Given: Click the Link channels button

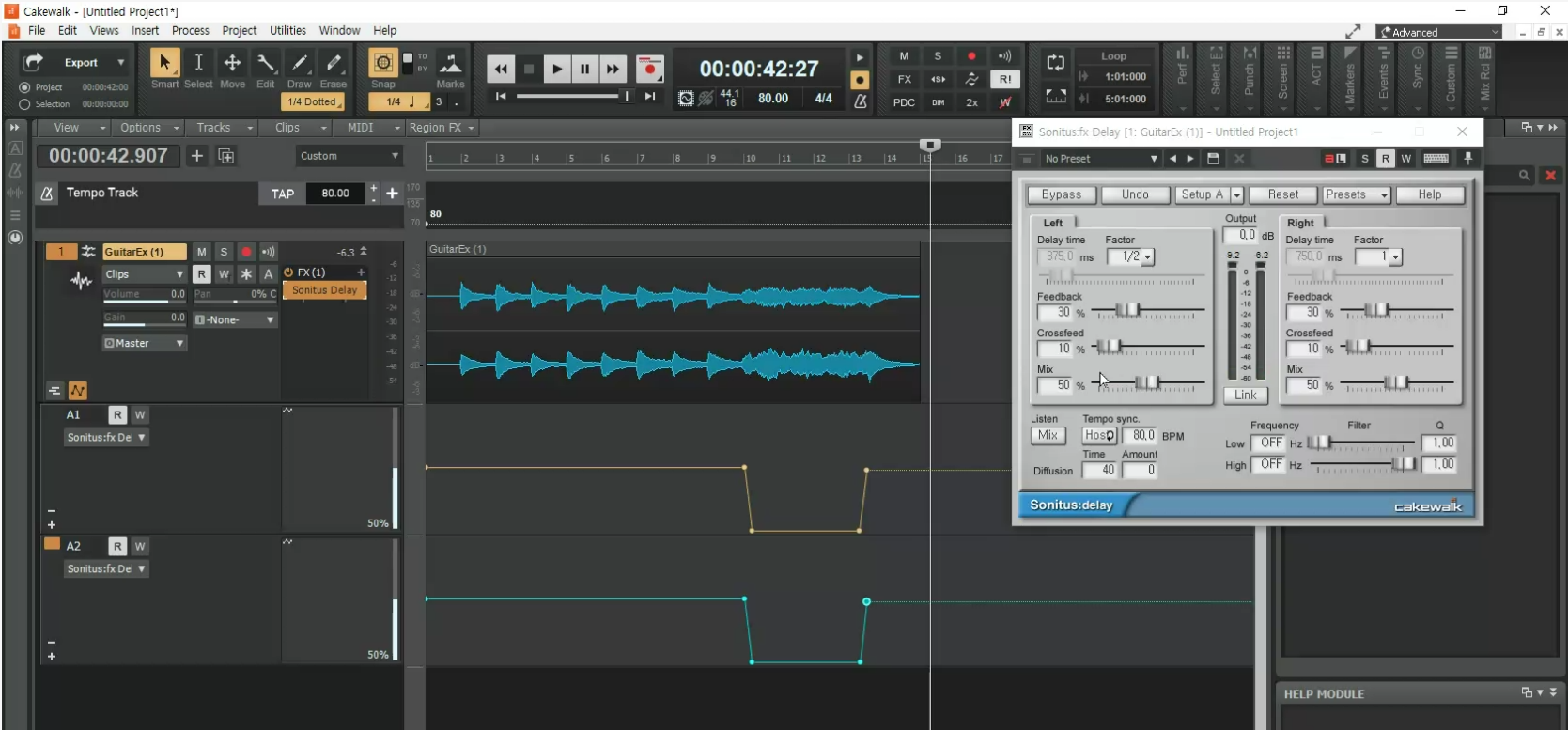Looking at the screenshot, I should pyautogui.click(x=1246, y=396).
